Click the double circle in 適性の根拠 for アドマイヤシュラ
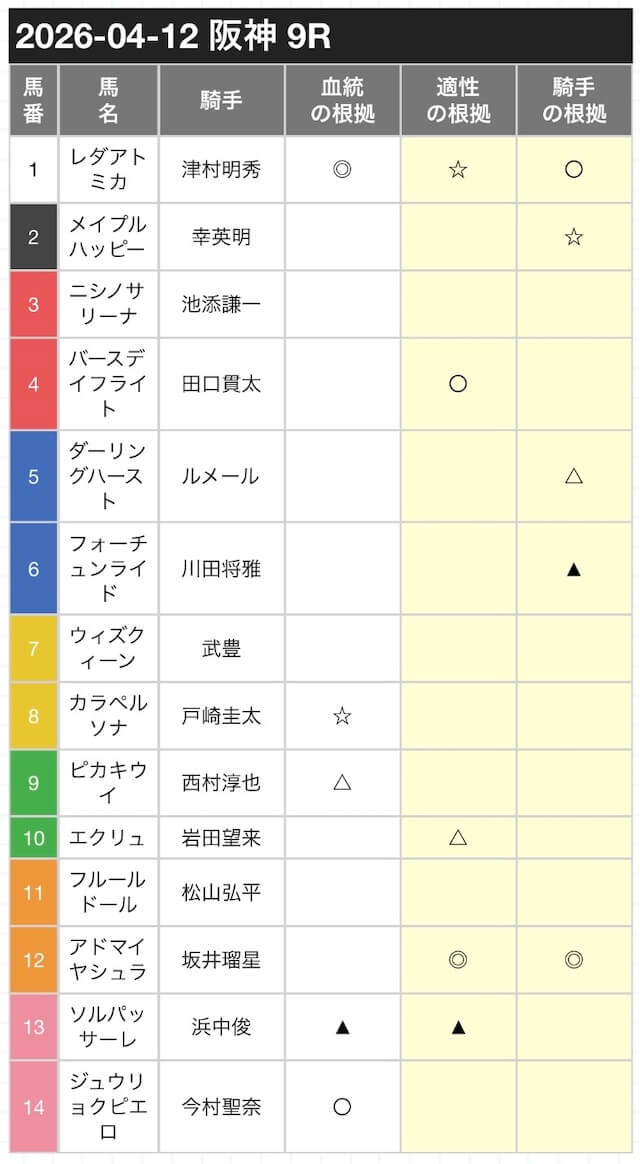 (458, 960)
